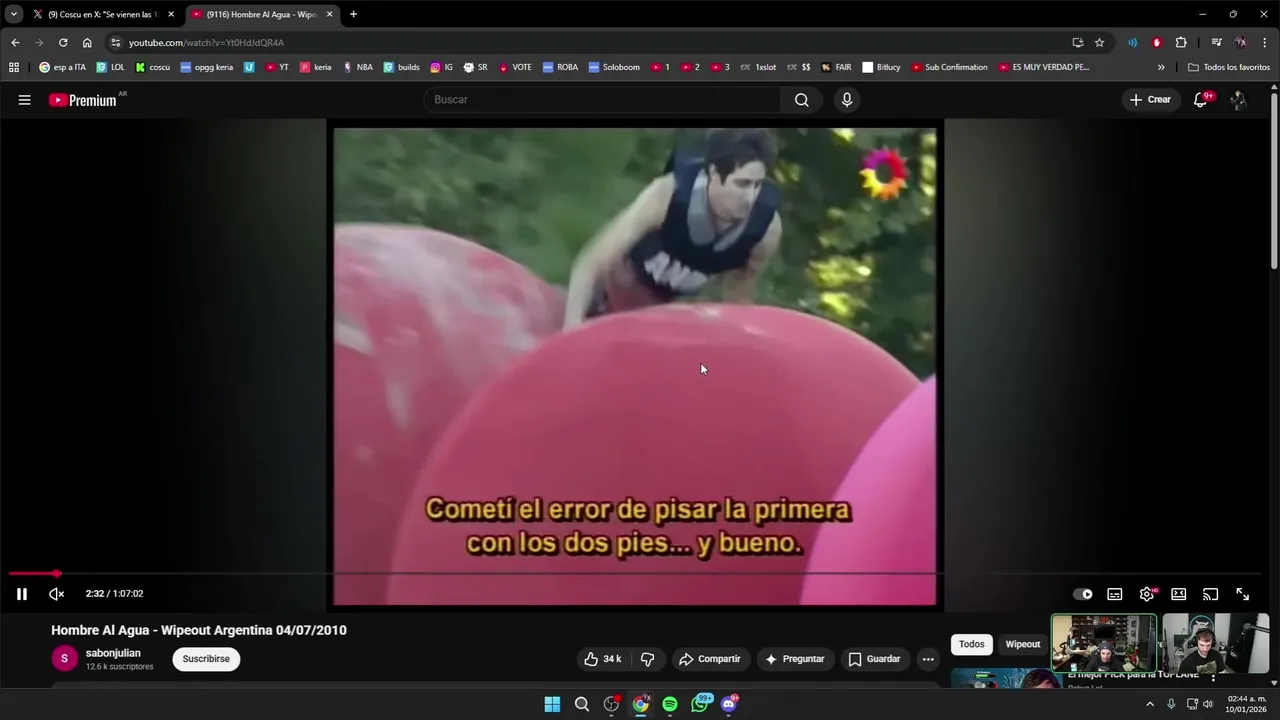1280x720 pixels.
Task: Focus the Buscar search field
Action: click(x=603, y=100)
